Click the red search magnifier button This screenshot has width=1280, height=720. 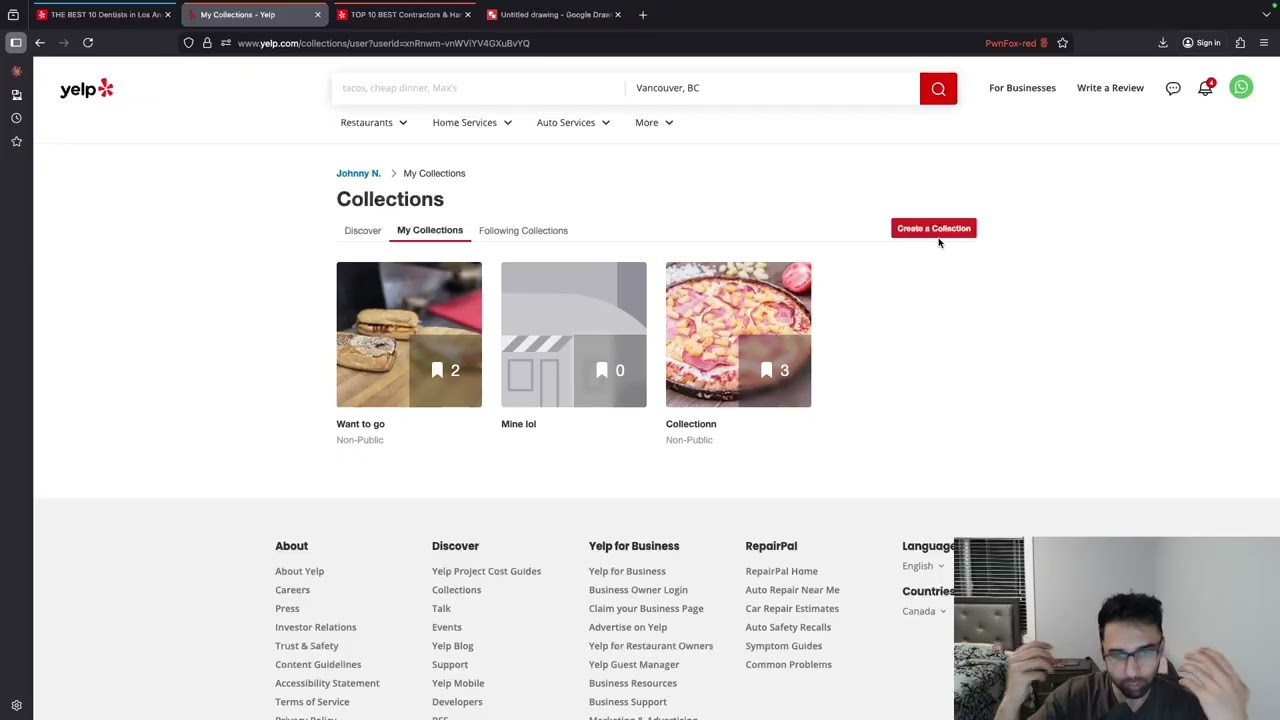click(938, 89)
